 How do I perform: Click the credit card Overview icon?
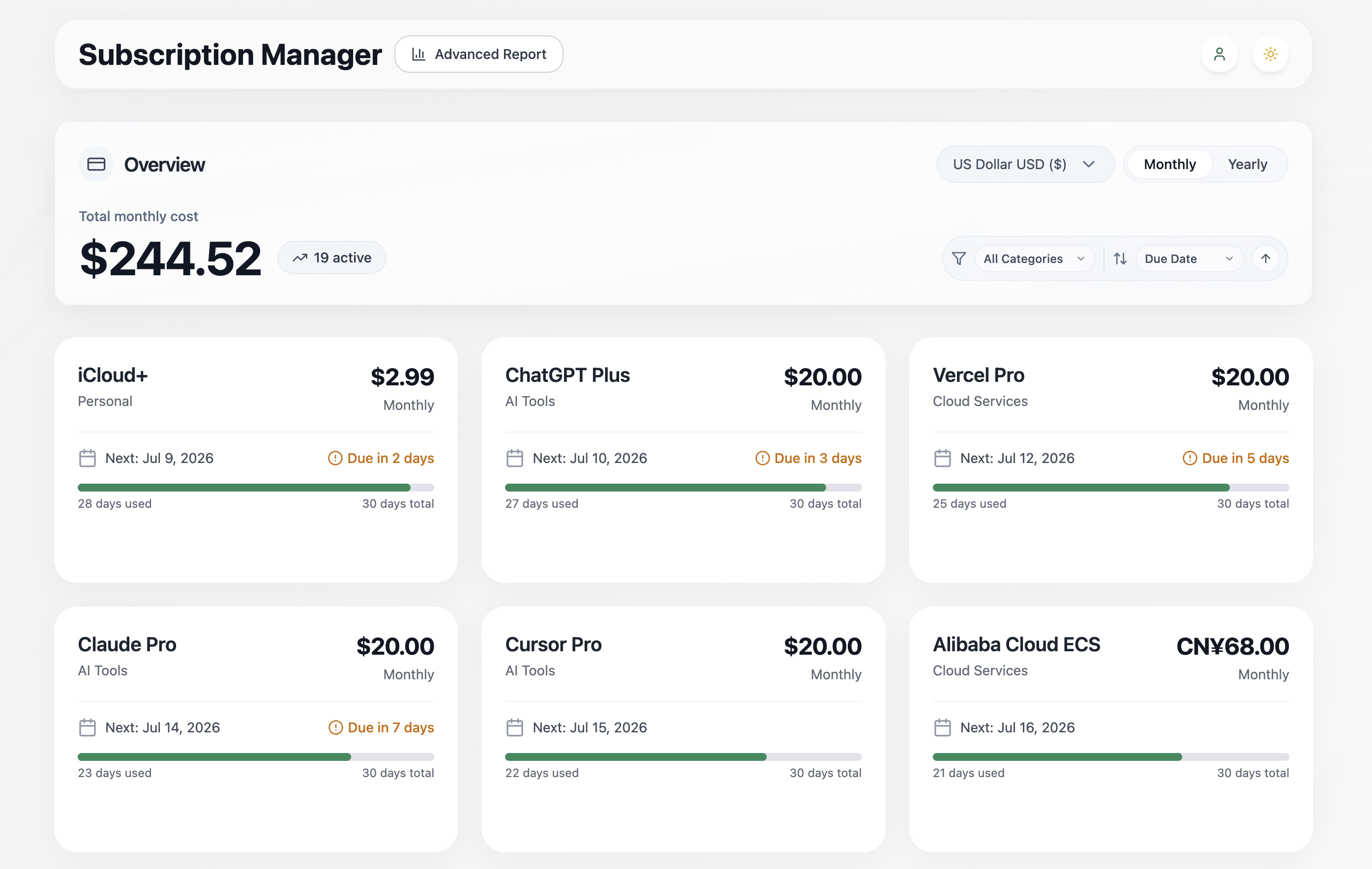point(96,164)
